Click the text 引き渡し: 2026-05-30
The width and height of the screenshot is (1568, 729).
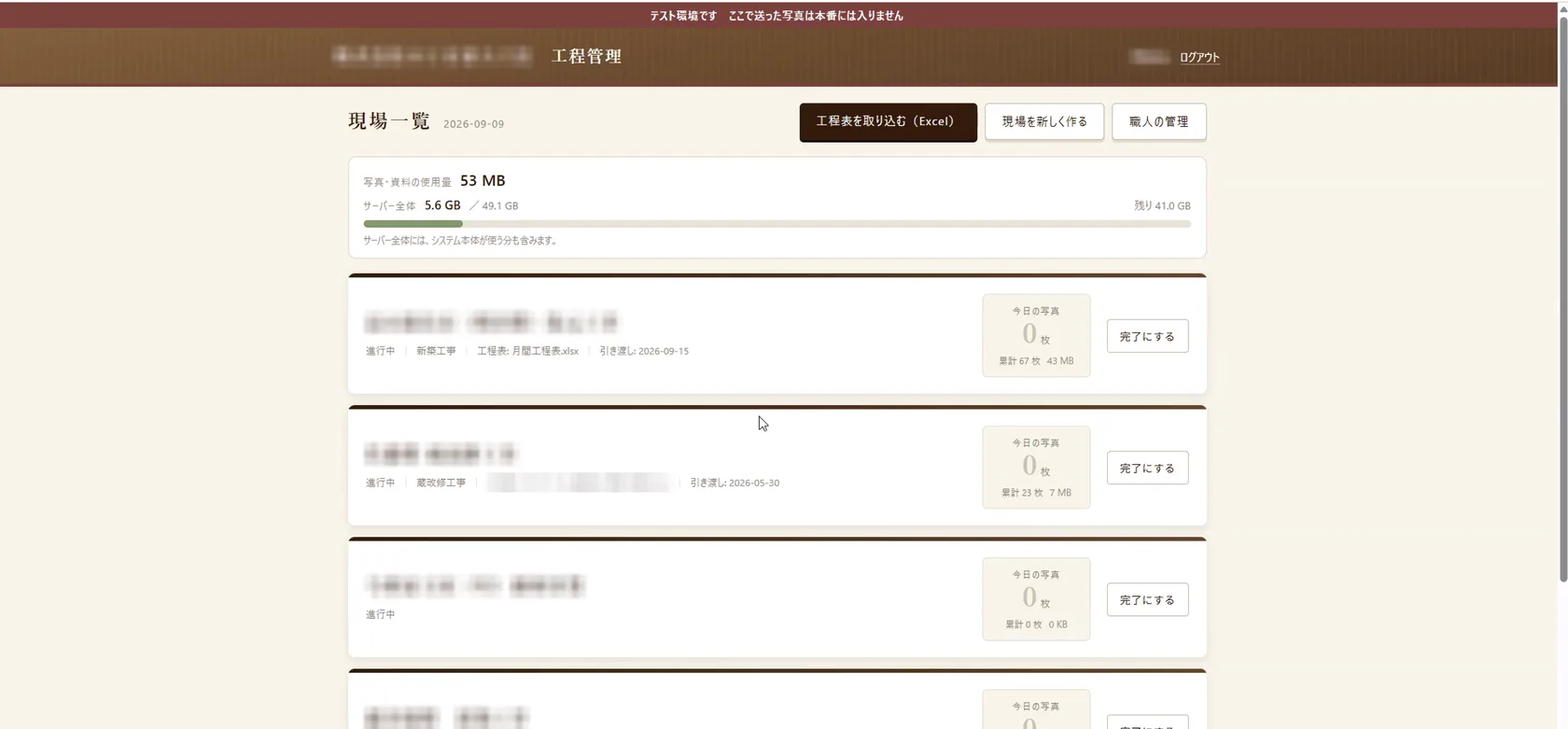click(735, 483)
